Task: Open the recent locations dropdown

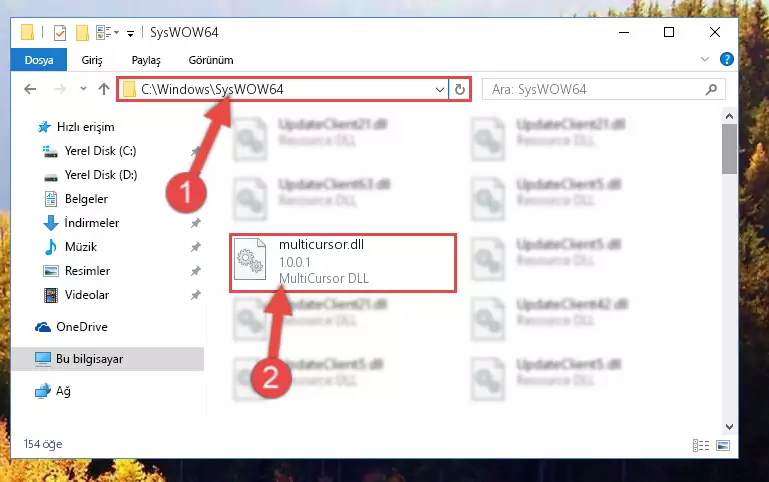Action: coord(83,89)
